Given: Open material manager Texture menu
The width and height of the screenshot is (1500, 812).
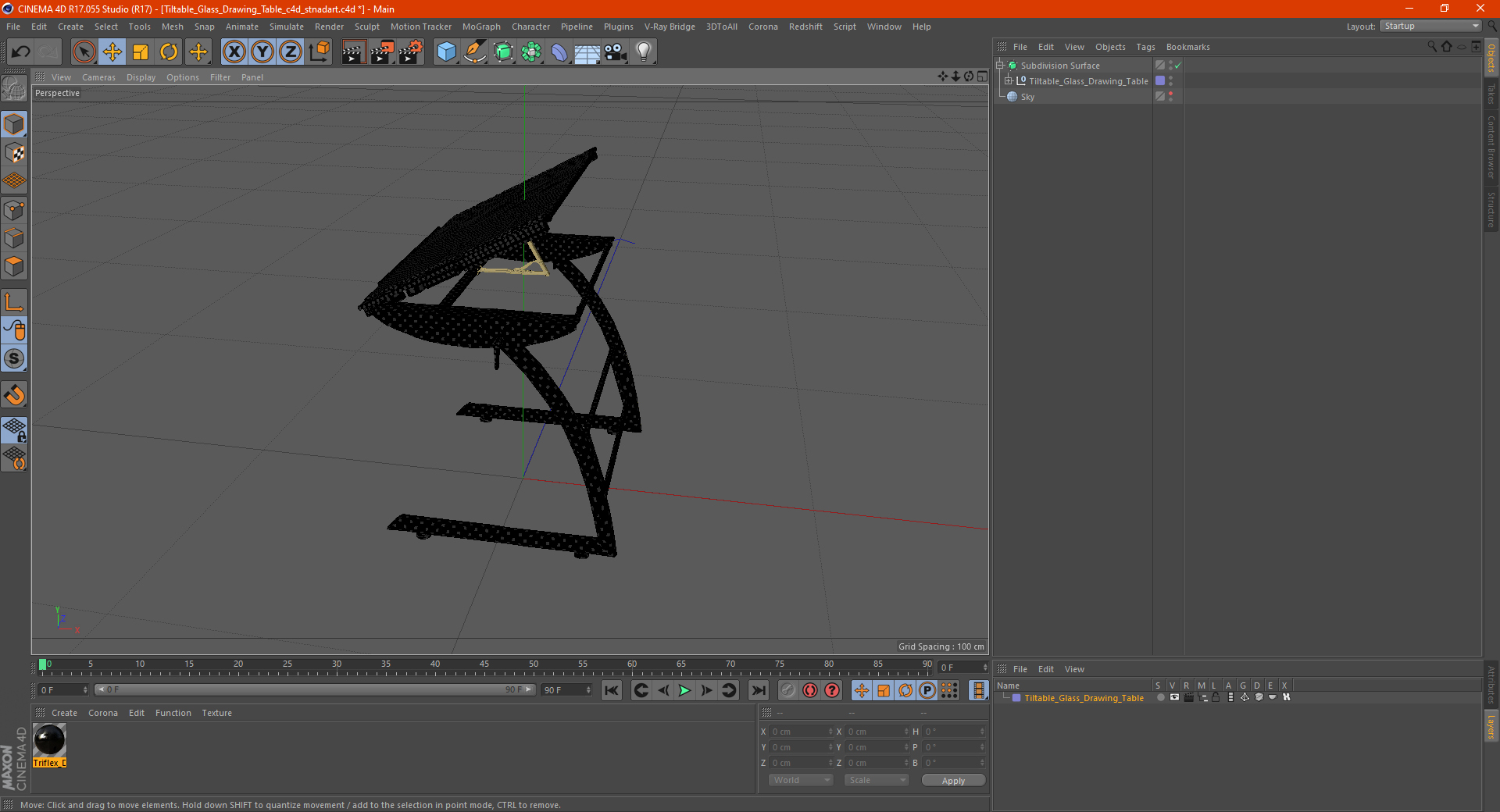Looking at the screenshot, I should [x=216, y=713].
